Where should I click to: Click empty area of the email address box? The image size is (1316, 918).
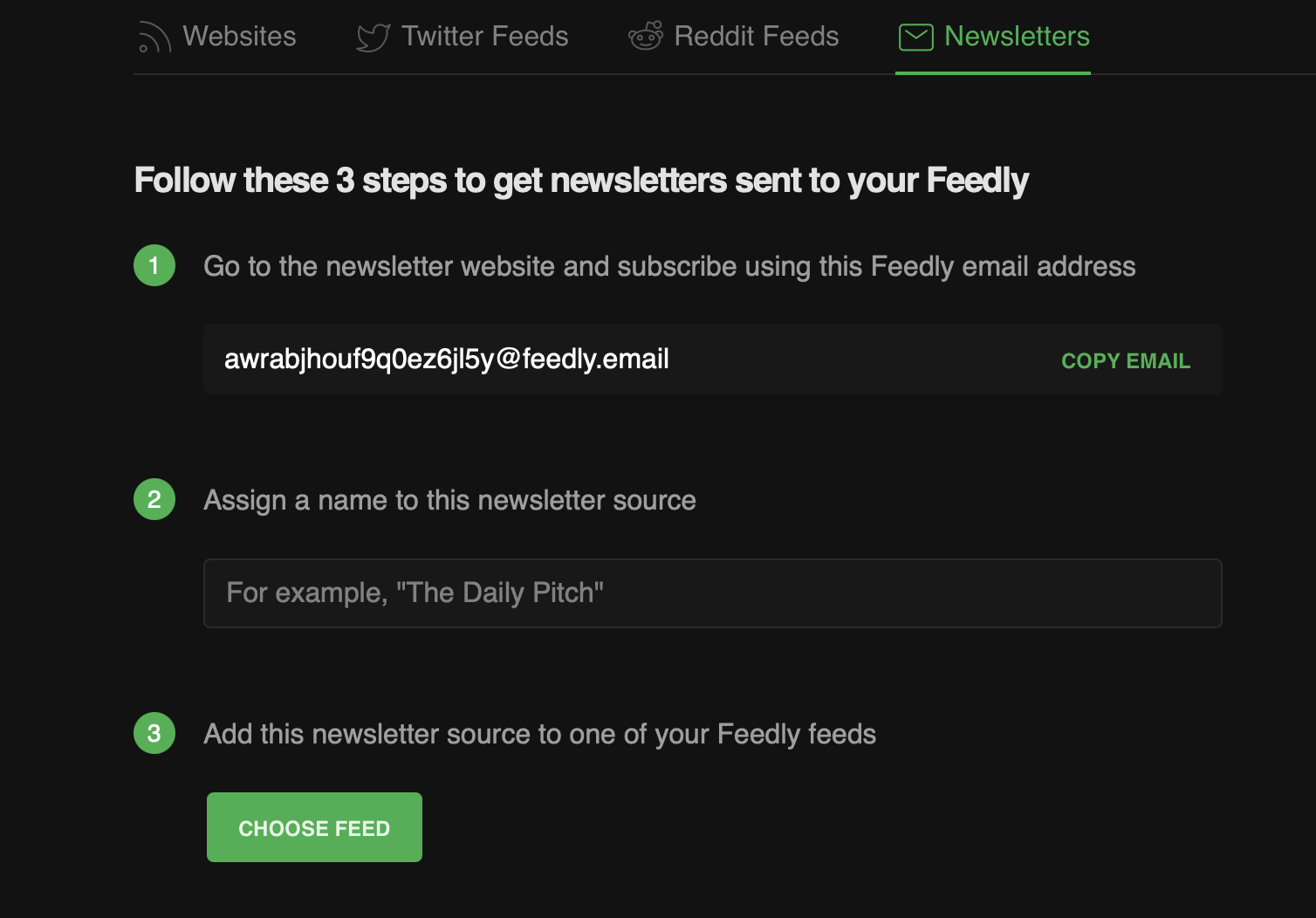click(x=864, y=360)
